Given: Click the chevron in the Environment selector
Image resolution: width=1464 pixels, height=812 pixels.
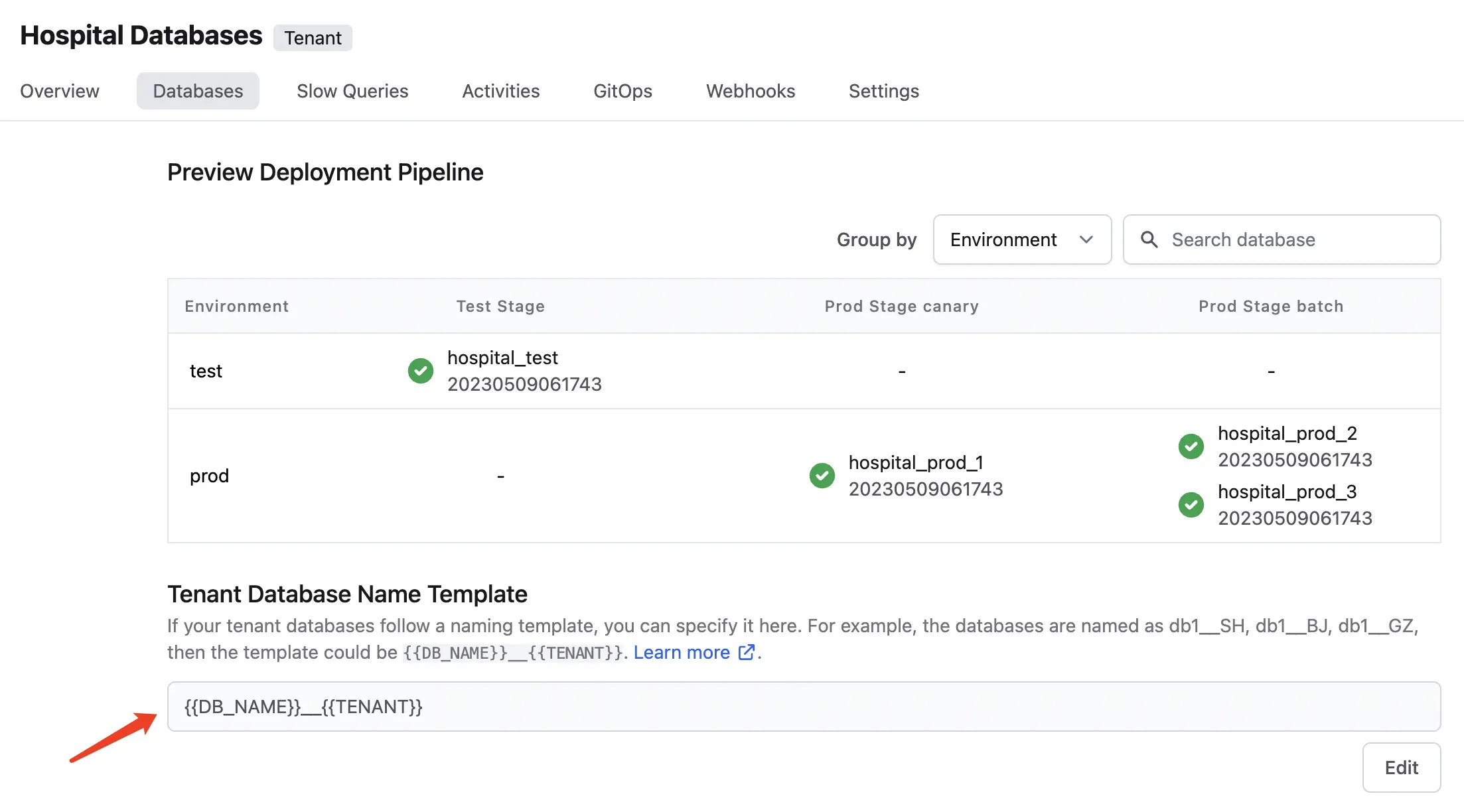Looking at the screenshot, I should (1086, 239).
